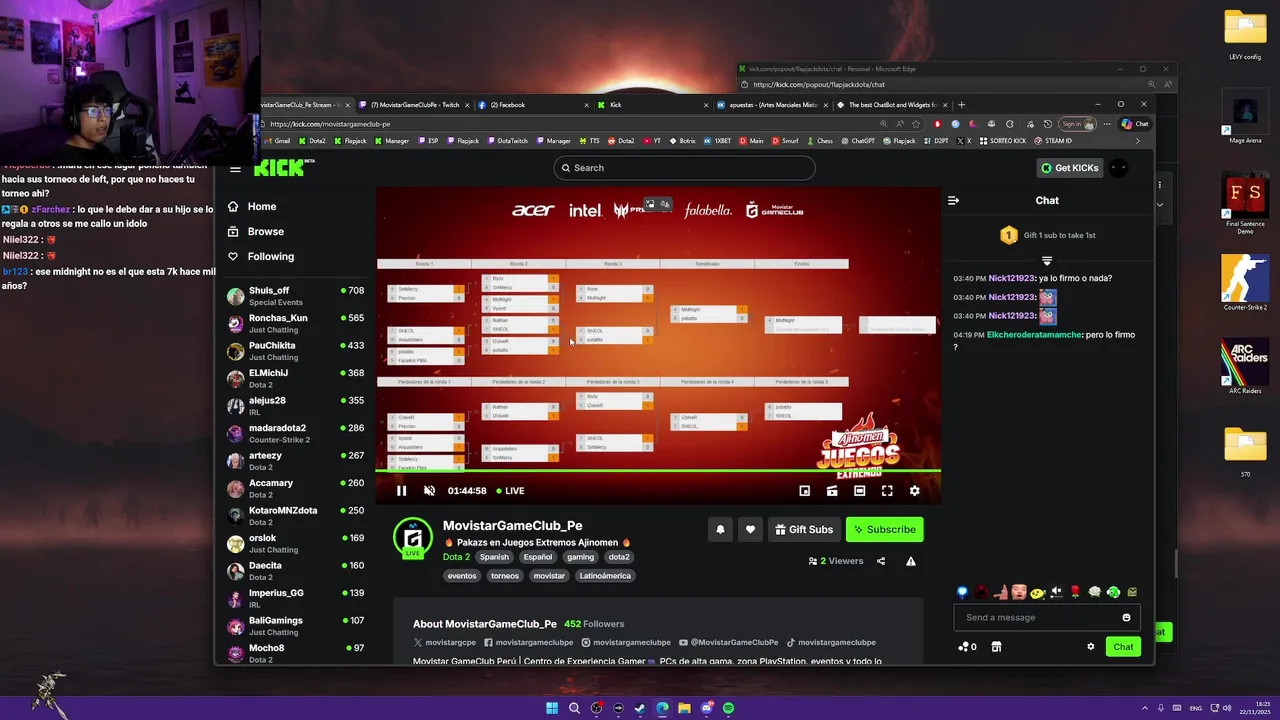The image size is (1280, 720).
Task: Report stream with warning triangle icon
Action: (x=911, y=561)
